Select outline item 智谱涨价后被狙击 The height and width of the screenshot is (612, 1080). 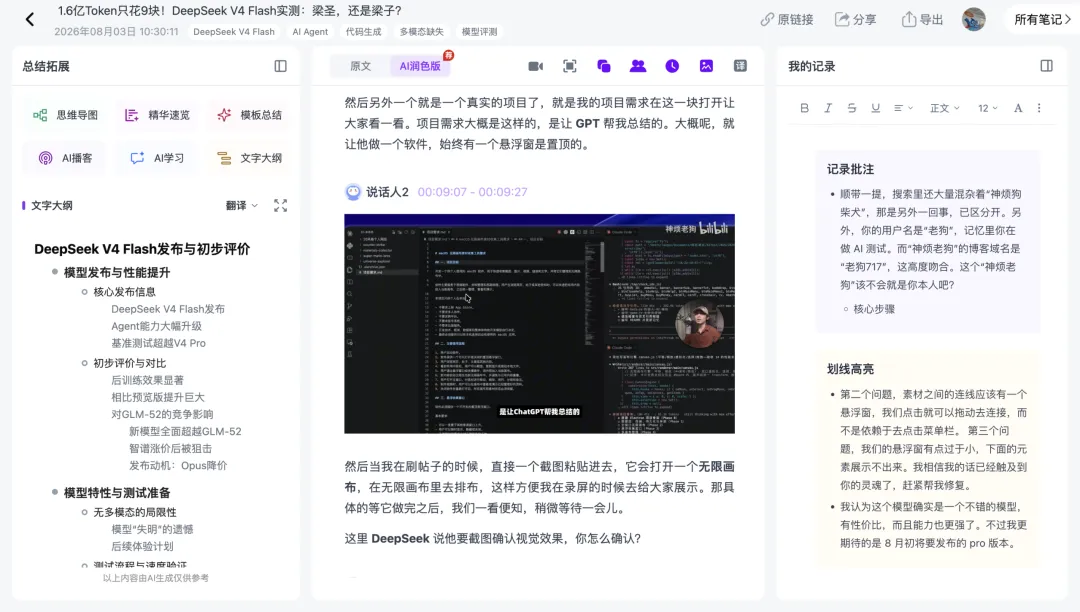tap(170, 448)
